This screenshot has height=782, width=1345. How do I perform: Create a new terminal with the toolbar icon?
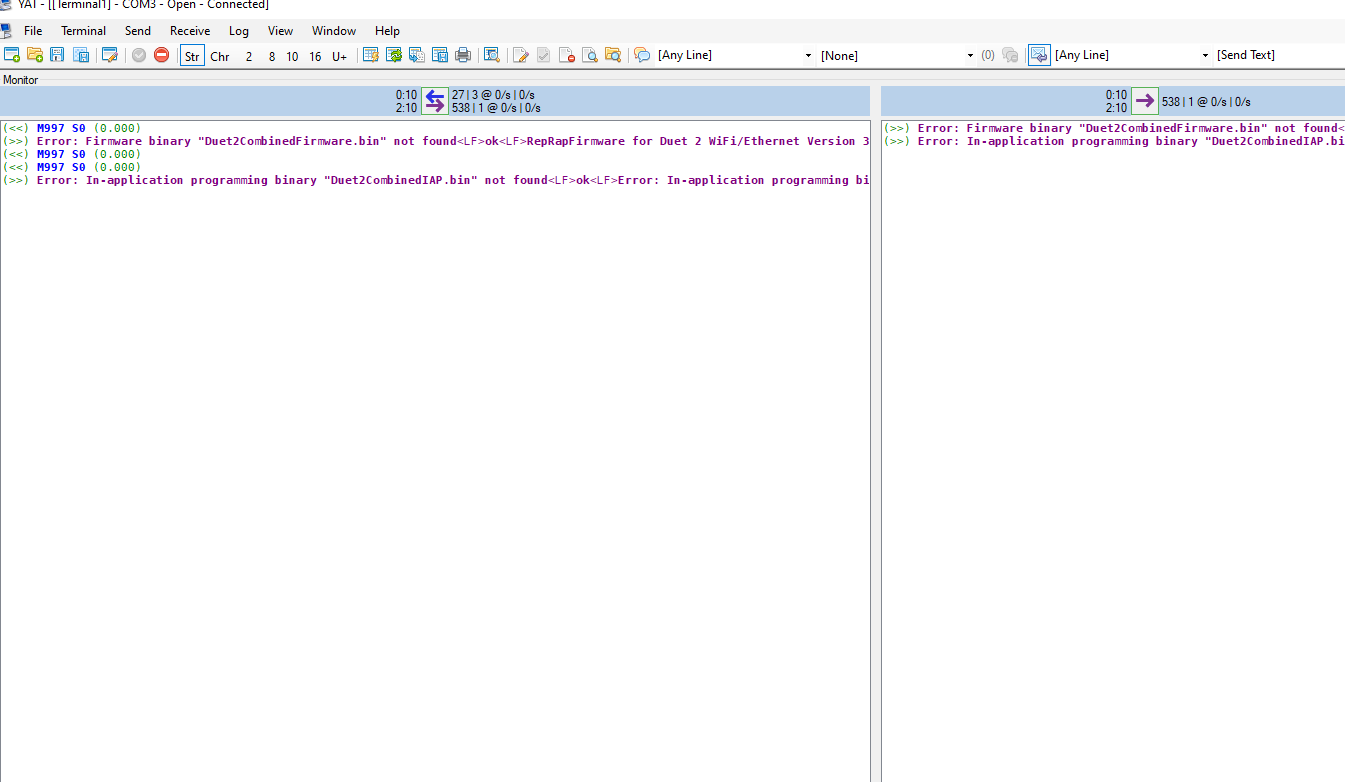pyautogui.click(x=12, y=55)
